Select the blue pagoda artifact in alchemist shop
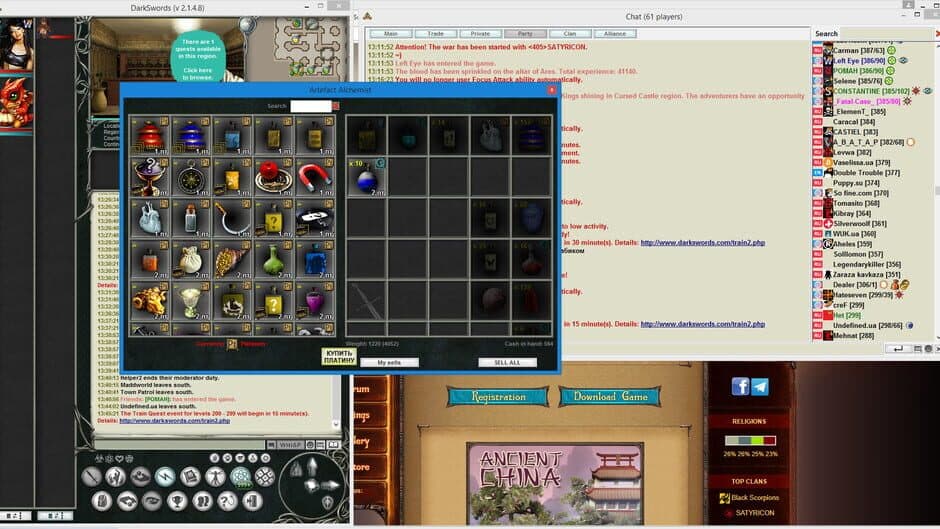The height and width of the screenshot is (529, 940). click(191, 135)
